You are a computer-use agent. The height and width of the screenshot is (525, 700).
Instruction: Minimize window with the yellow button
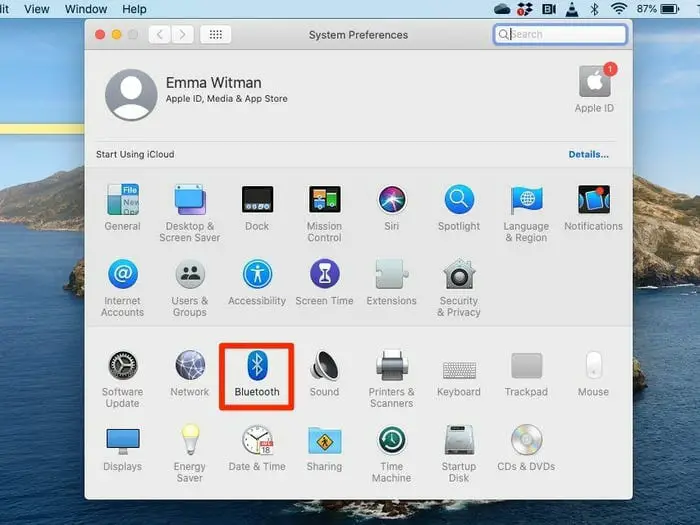[117, 34]
